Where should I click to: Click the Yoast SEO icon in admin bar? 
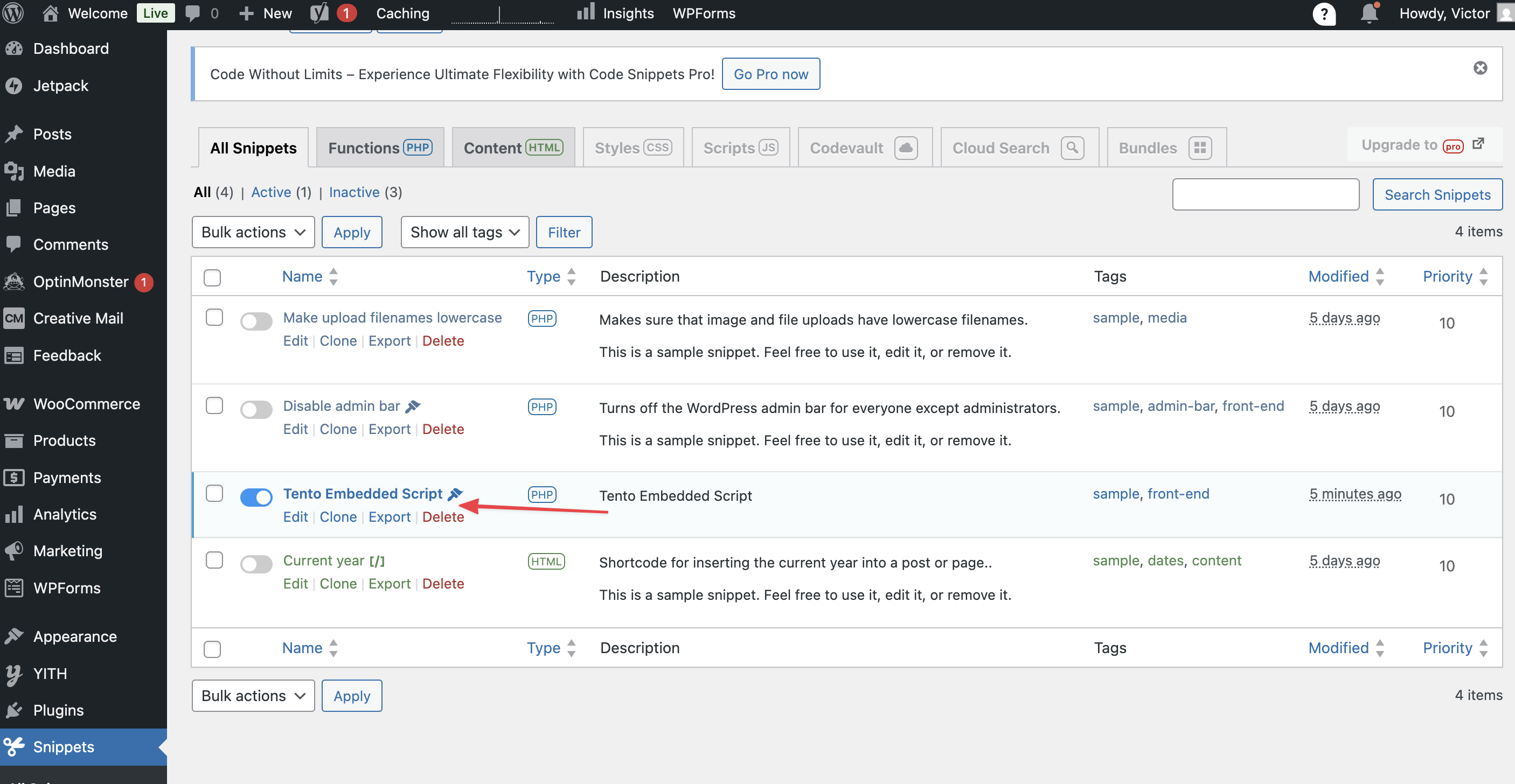point(319,13)
